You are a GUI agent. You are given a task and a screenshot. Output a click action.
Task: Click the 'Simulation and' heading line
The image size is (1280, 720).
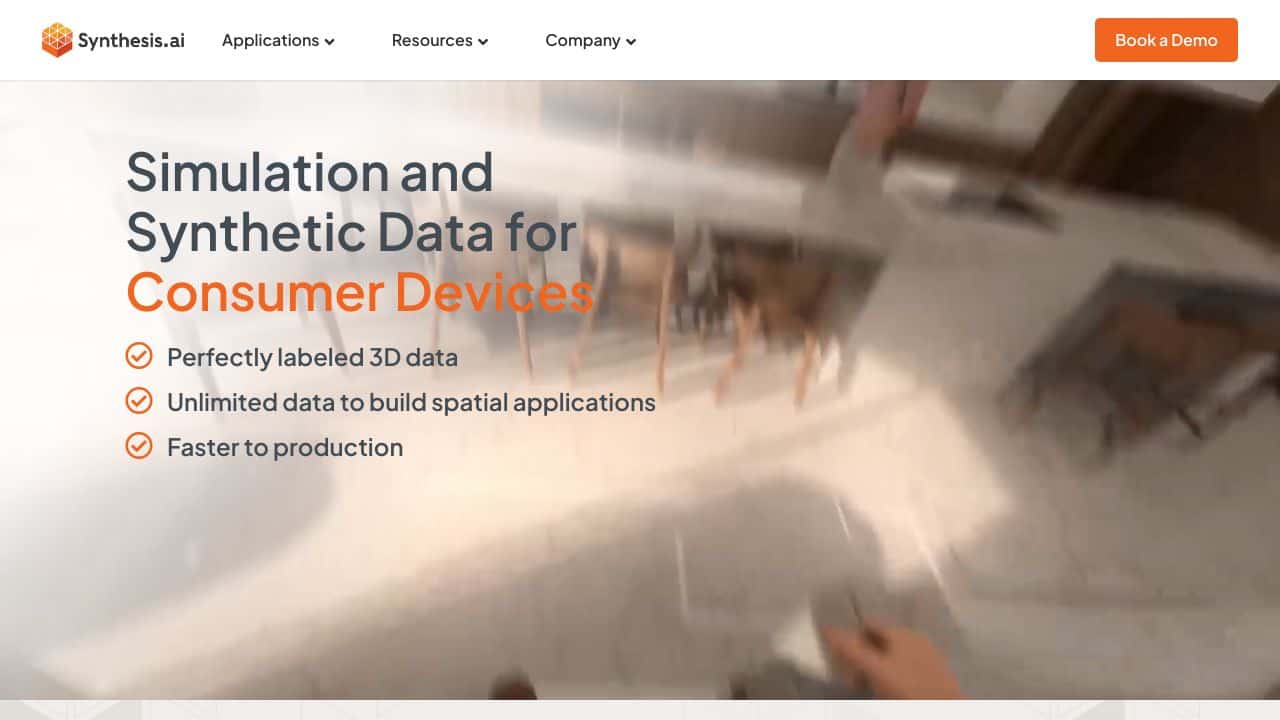[310, 172]
